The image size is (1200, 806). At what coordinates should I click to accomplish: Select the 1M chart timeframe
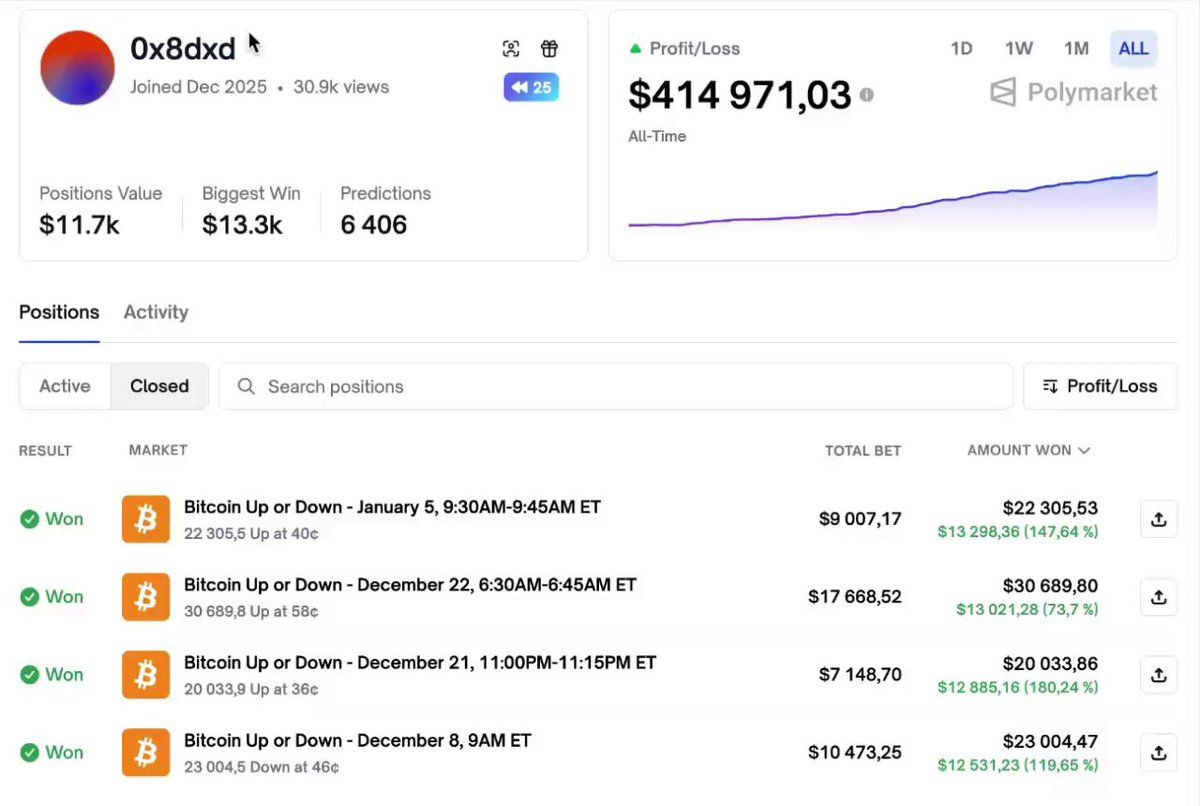pyautogui.click(x=1077, y=48)
